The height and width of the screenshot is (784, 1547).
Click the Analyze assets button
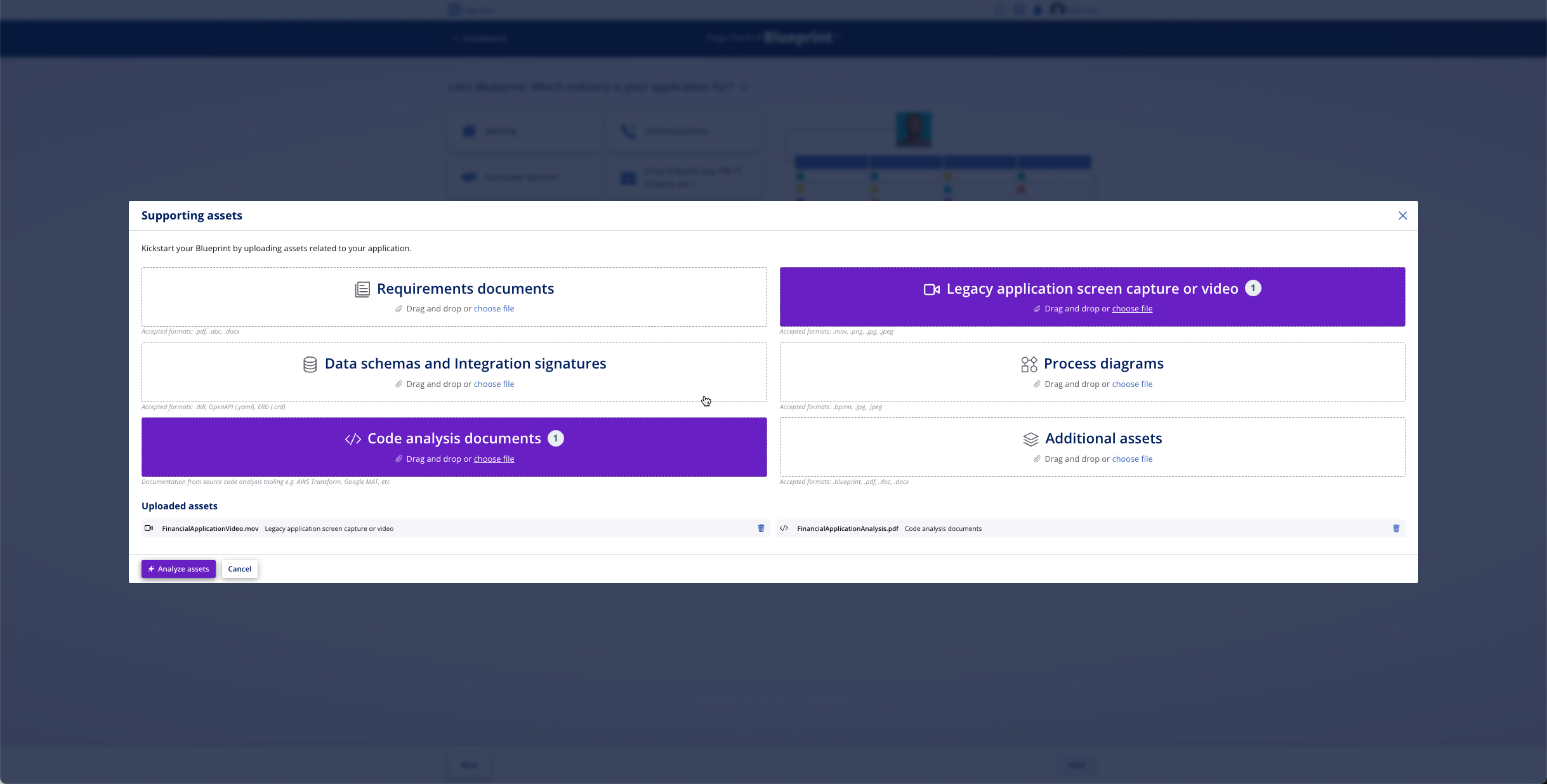pos(178,569)
